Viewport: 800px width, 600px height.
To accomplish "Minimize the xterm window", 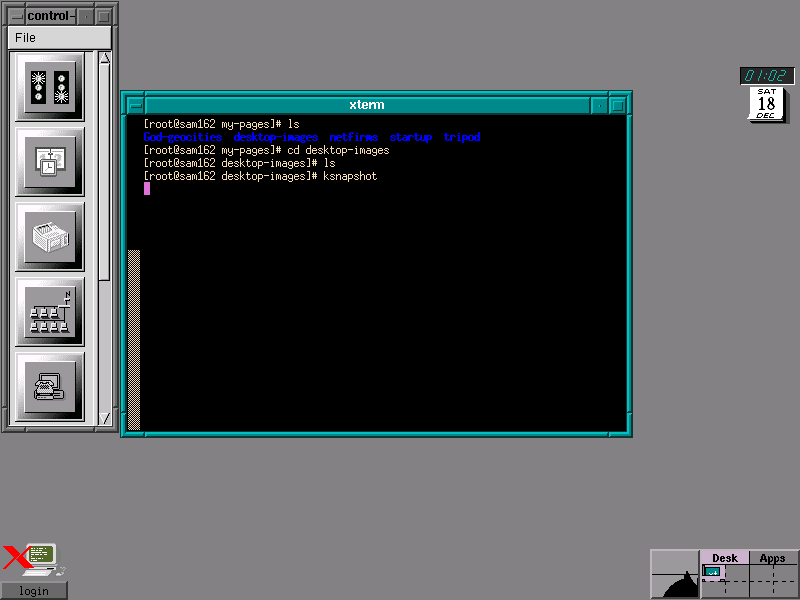I will tap(599, 106).
